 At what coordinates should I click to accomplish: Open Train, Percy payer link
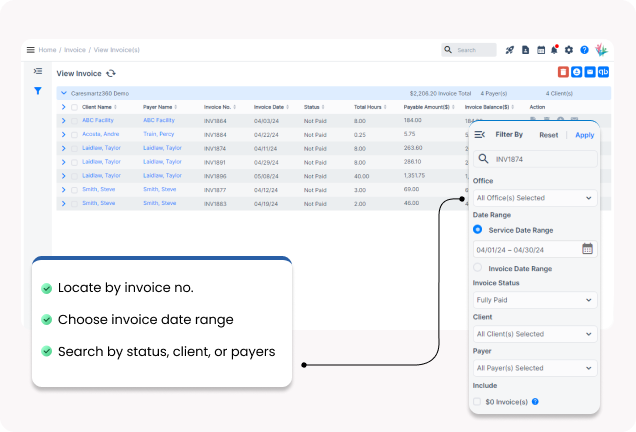click(x=158, y=134)
